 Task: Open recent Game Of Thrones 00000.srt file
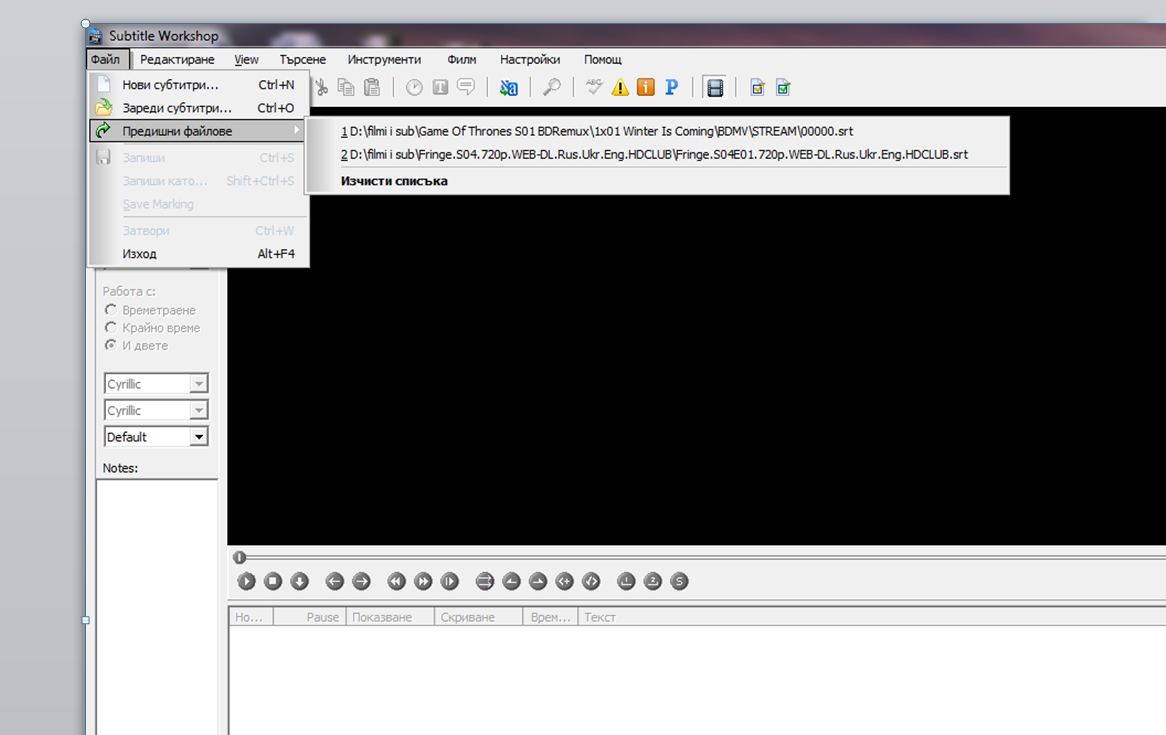pos(597,131)
